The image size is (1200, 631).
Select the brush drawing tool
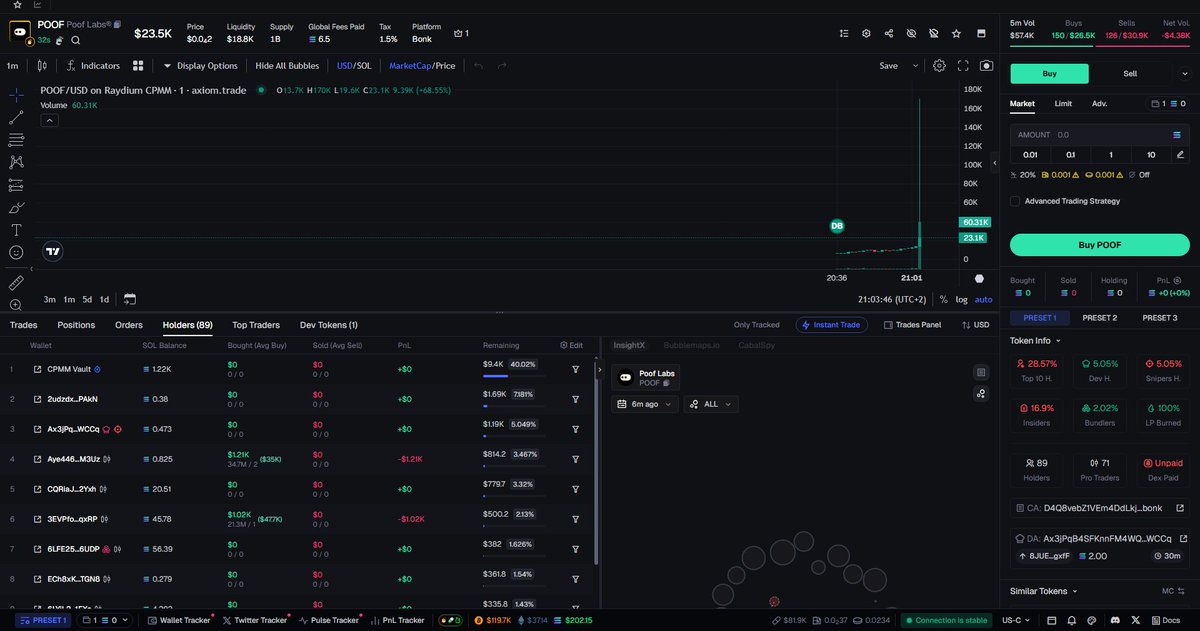16,207
